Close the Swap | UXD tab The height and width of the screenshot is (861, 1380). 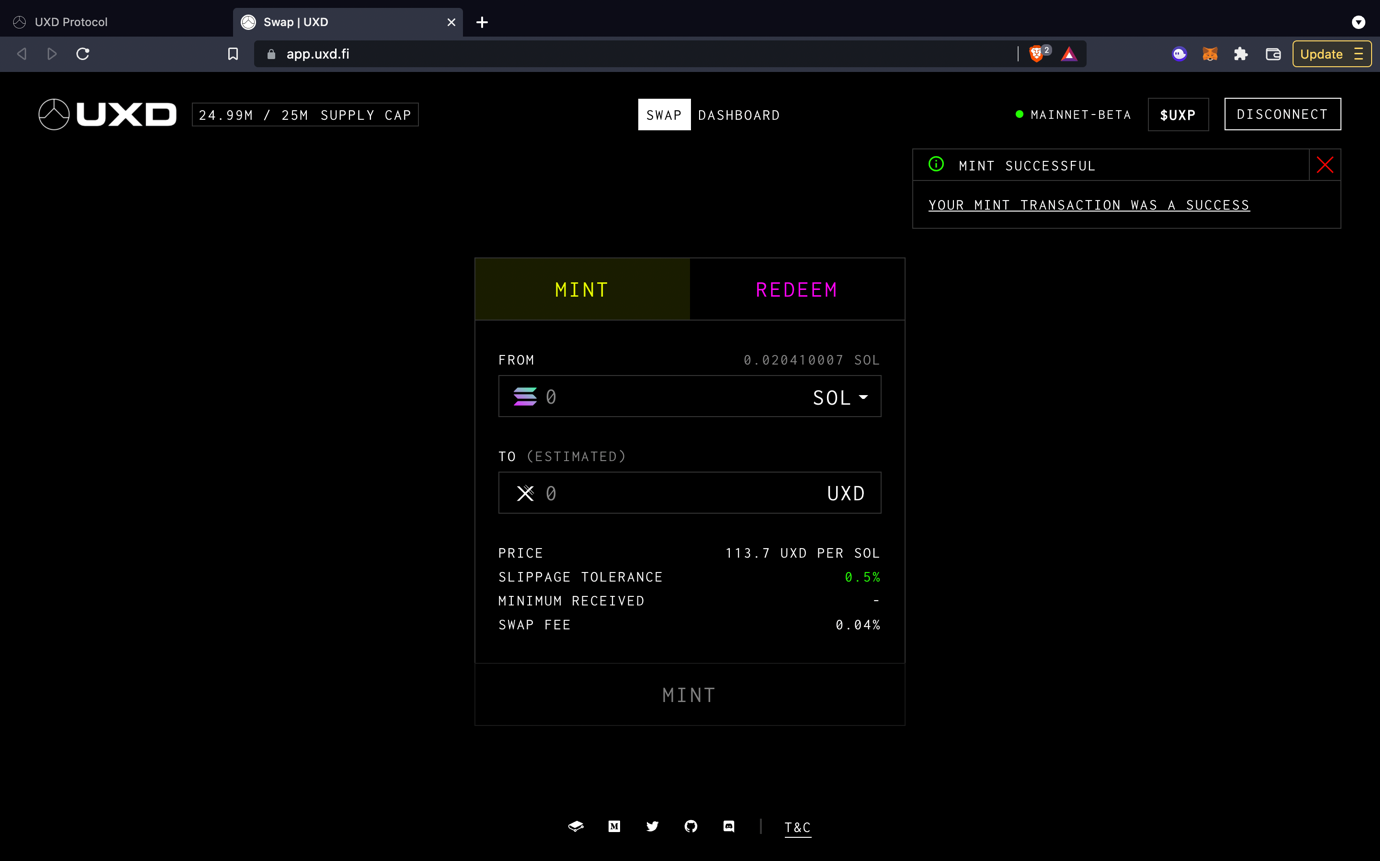point(451,22)
